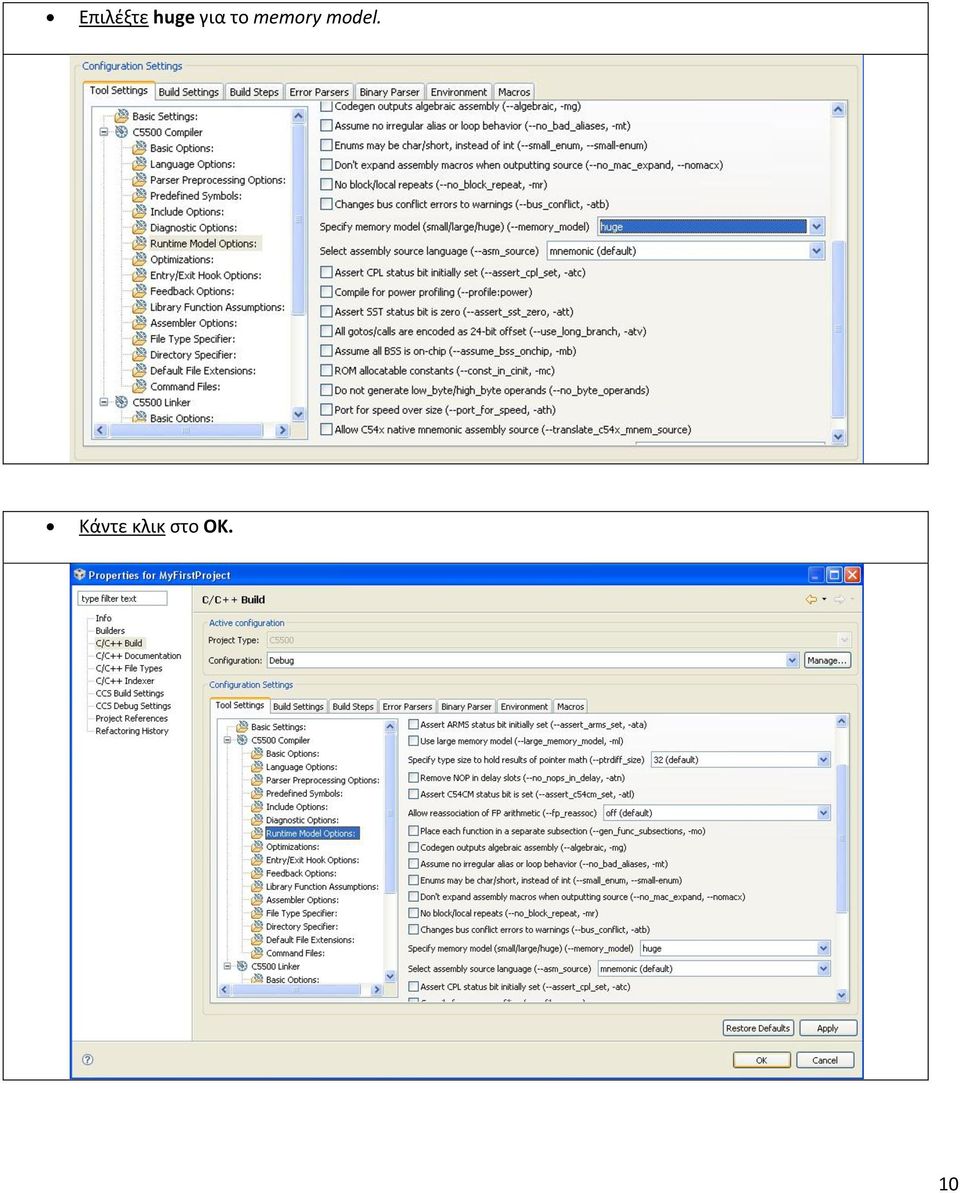Click the Predefined Symbols icon in the Properties window tree
The image size is (960, 1193).
point(257,794)
